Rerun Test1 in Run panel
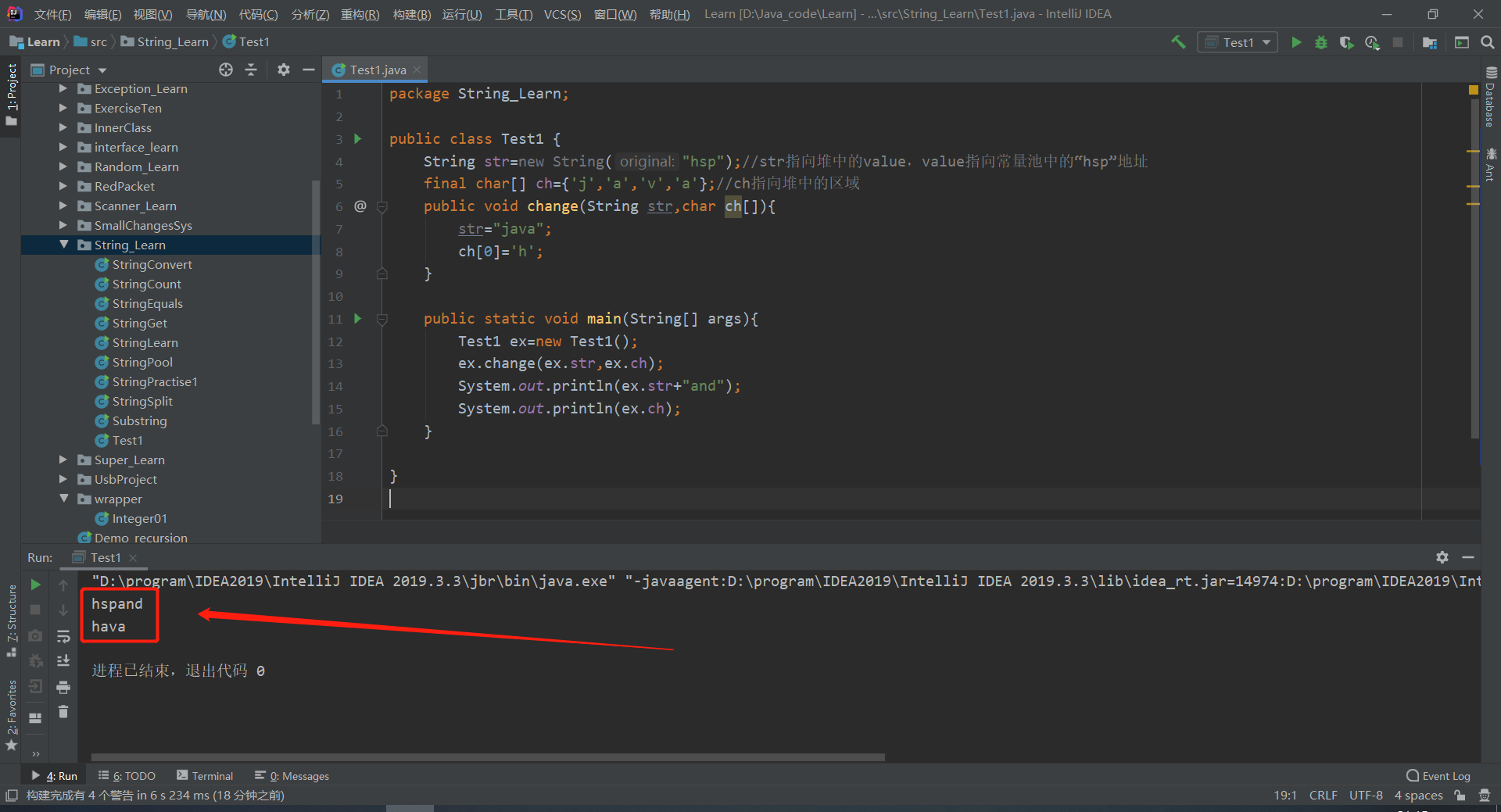The width and height of the screenshot is (1501, 812). pos(35,585)
